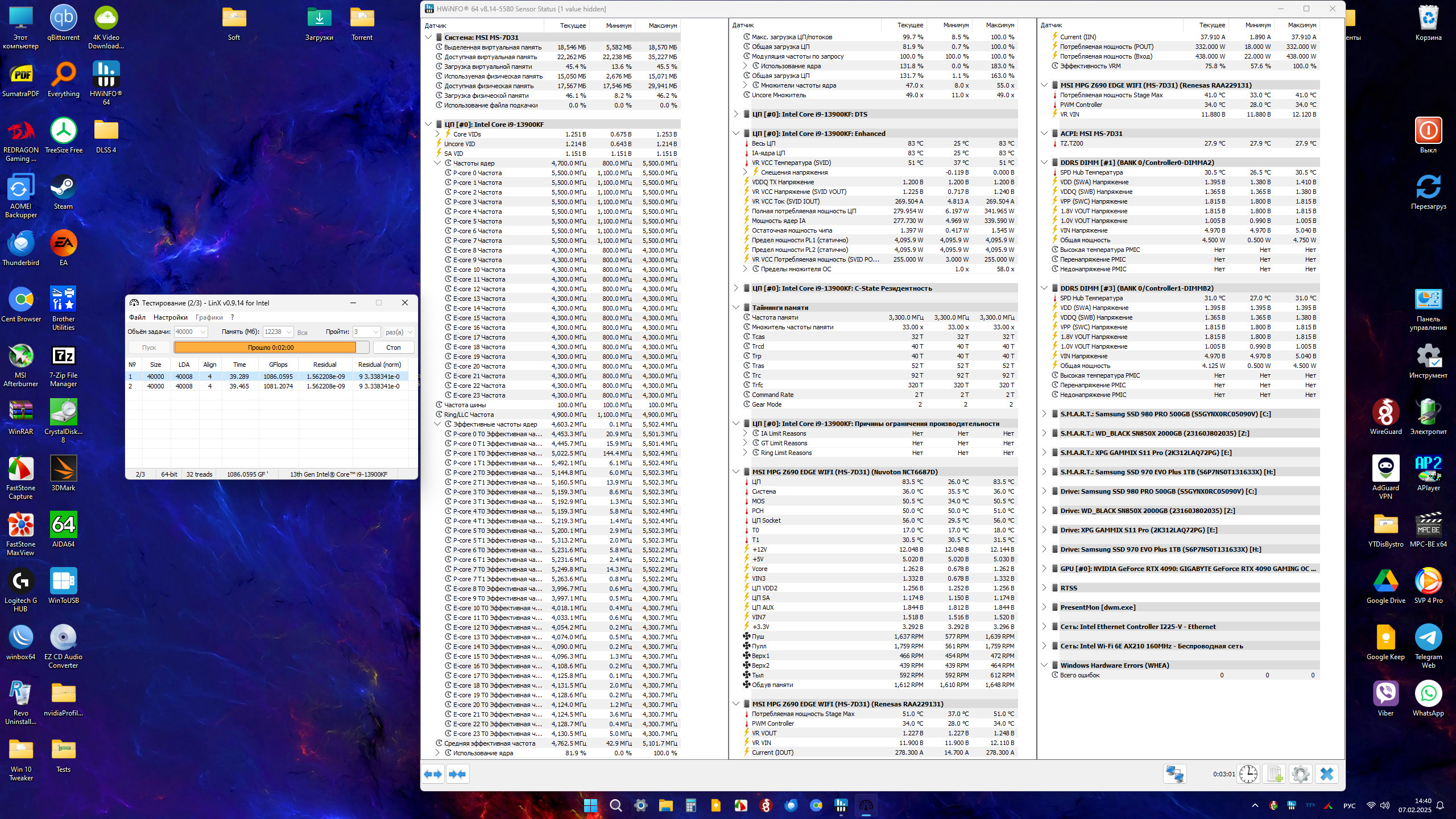Click the shrink columns arrows icon
Image resolution: width=1456 pixels, height=819 pixels.
pos(457,774)
